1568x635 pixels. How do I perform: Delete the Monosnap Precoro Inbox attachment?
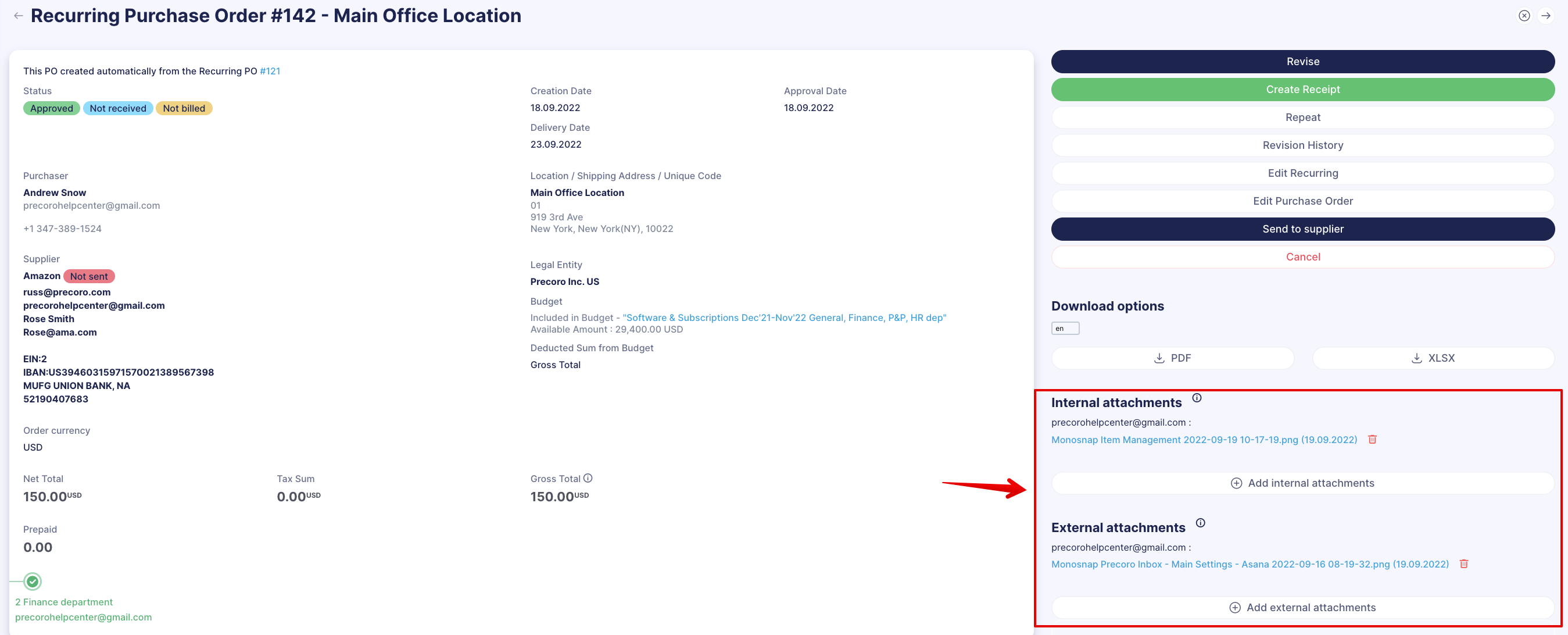[1463, 564]
